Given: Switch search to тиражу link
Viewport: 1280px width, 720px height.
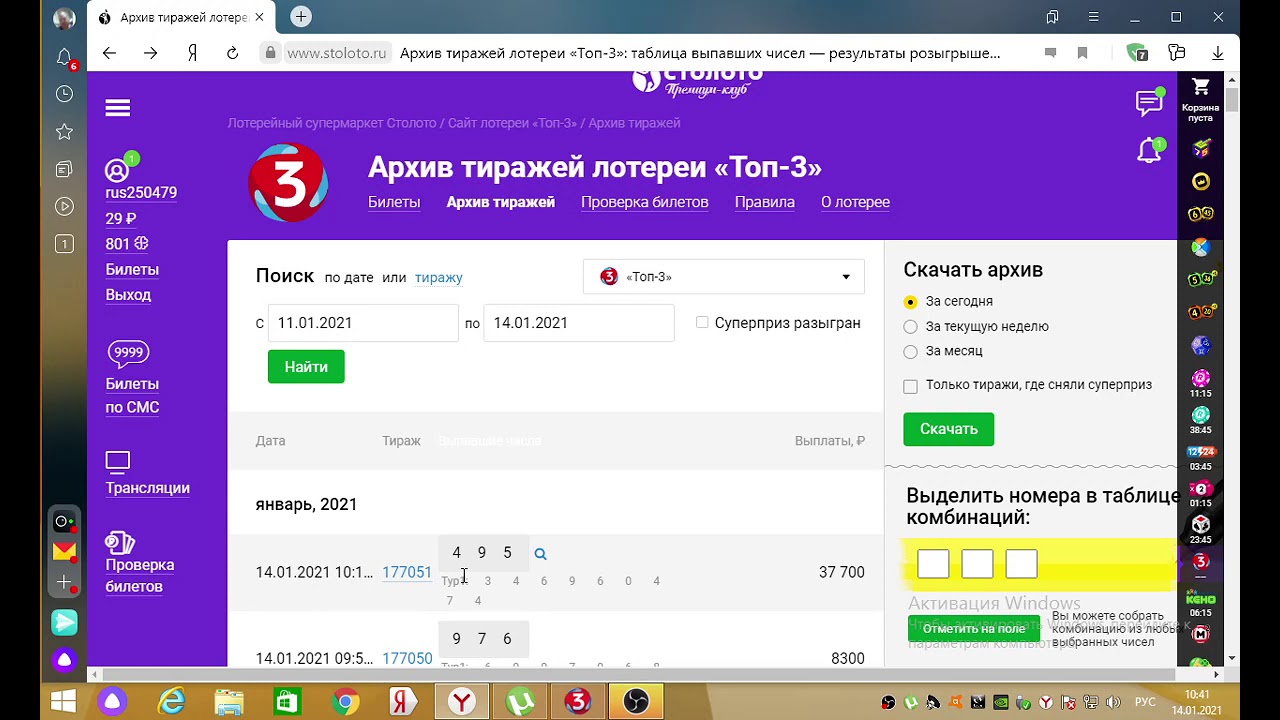Looking at the screenshot, I should [439, 278].
